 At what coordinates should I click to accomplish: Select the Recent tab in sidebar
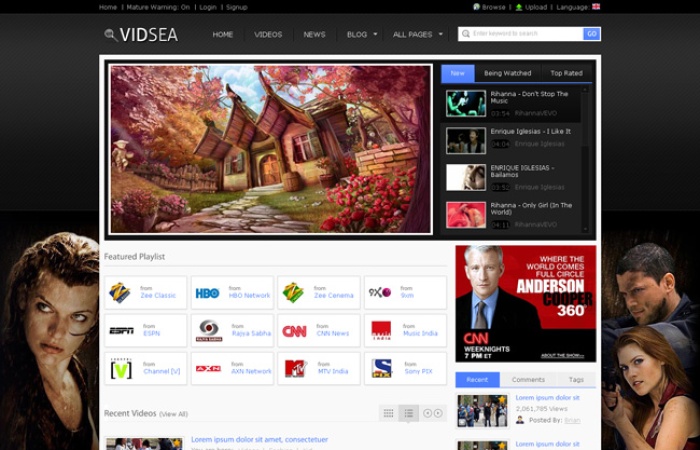[477, 379]
